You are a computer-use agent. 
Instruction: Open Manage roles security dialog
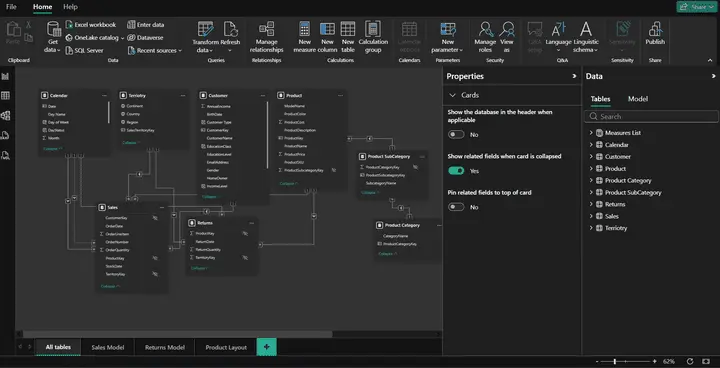(485, 37)
